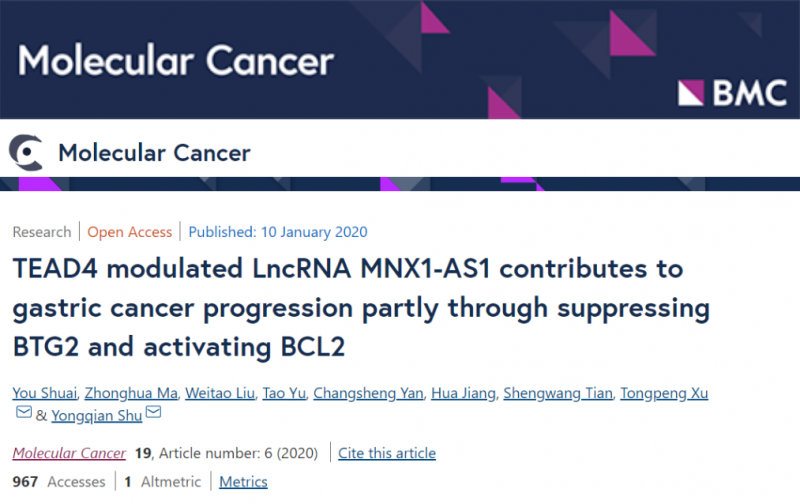Click the email envelope icon after Tongpeng Xu

[23, 413]
